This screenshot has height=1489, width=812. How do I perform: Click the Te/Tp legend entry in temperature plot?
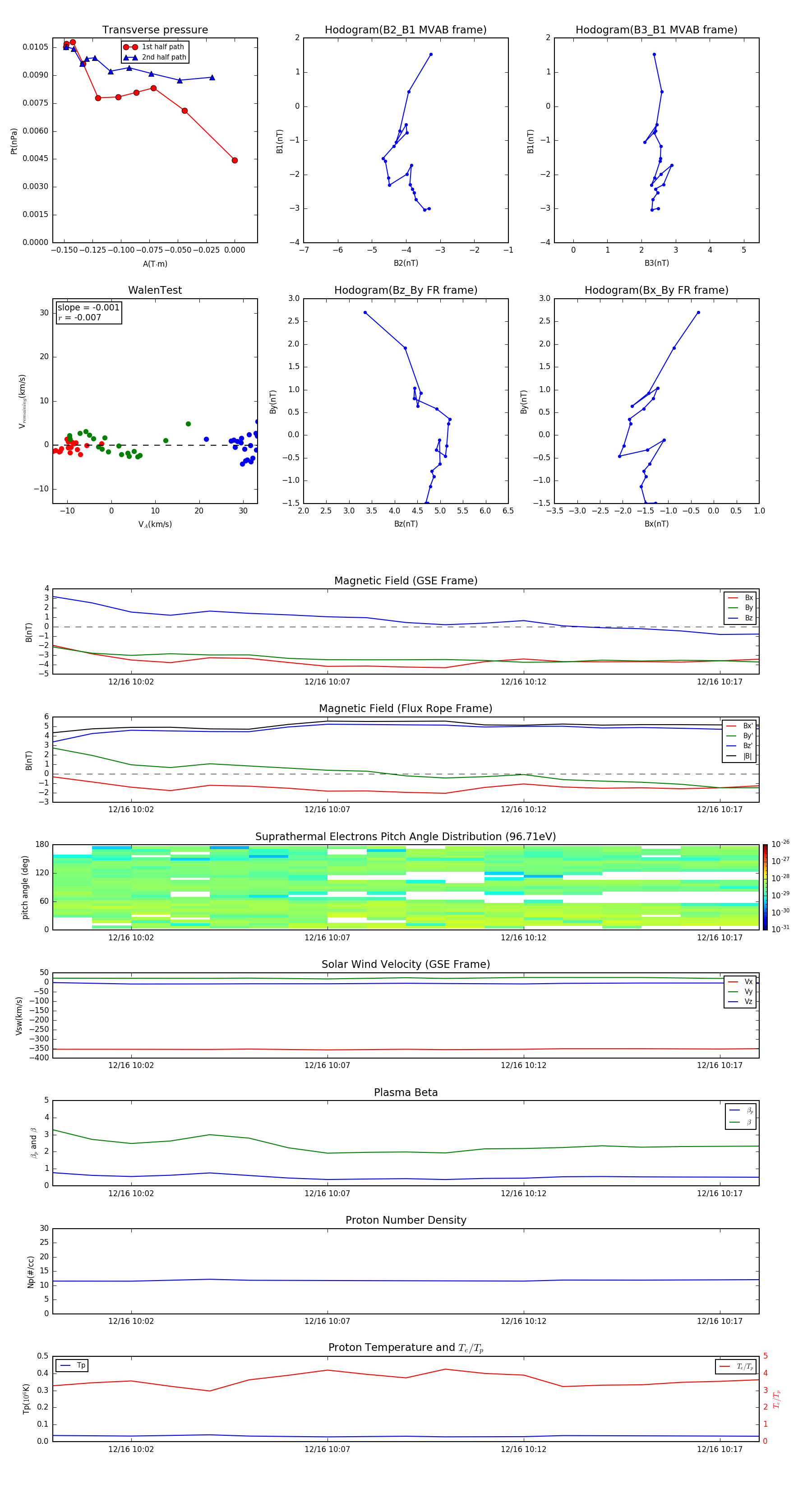736,1366
